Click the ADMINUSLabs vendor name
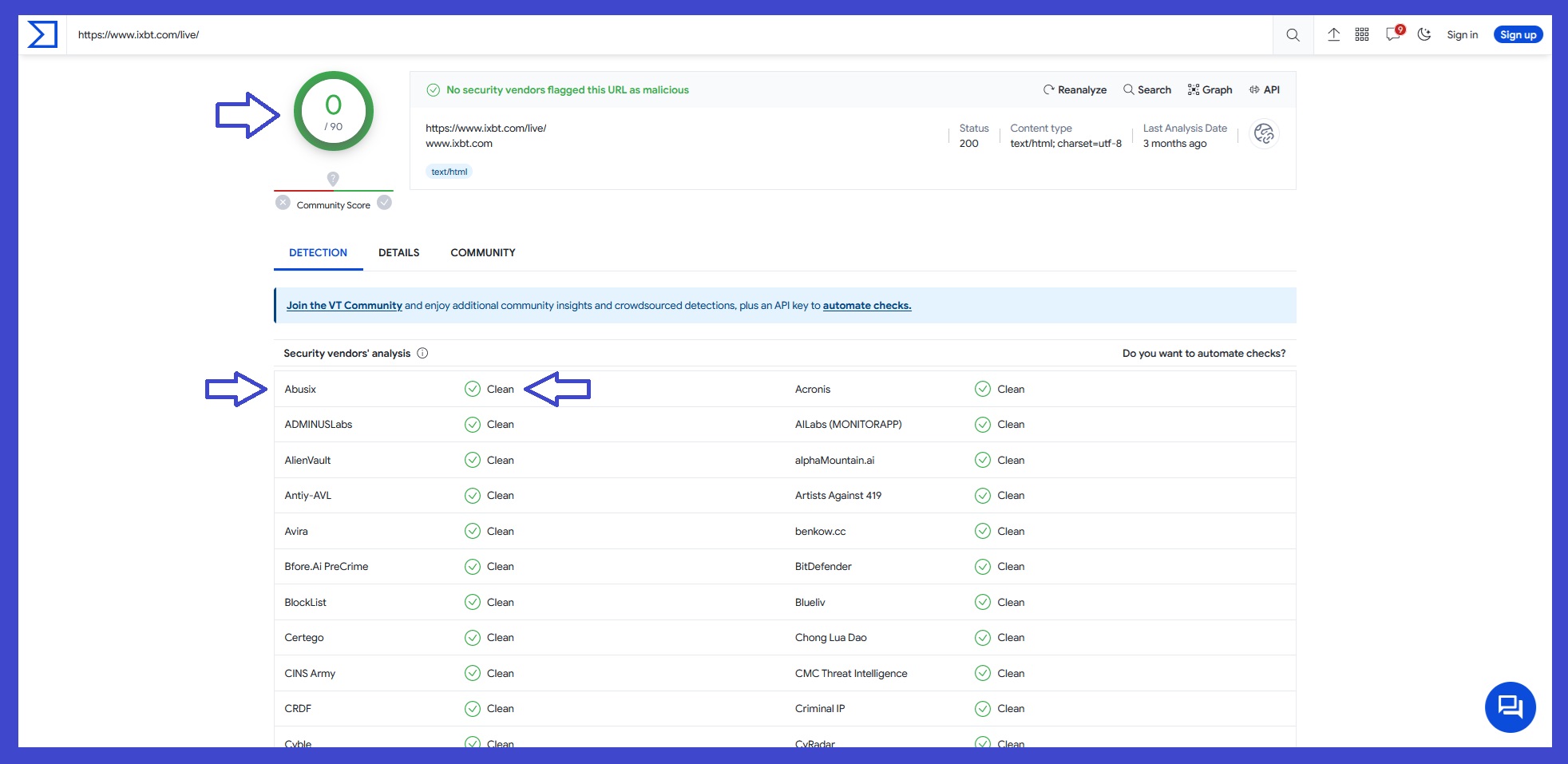This screenshot has height=764, width=1568. (318, 425)
